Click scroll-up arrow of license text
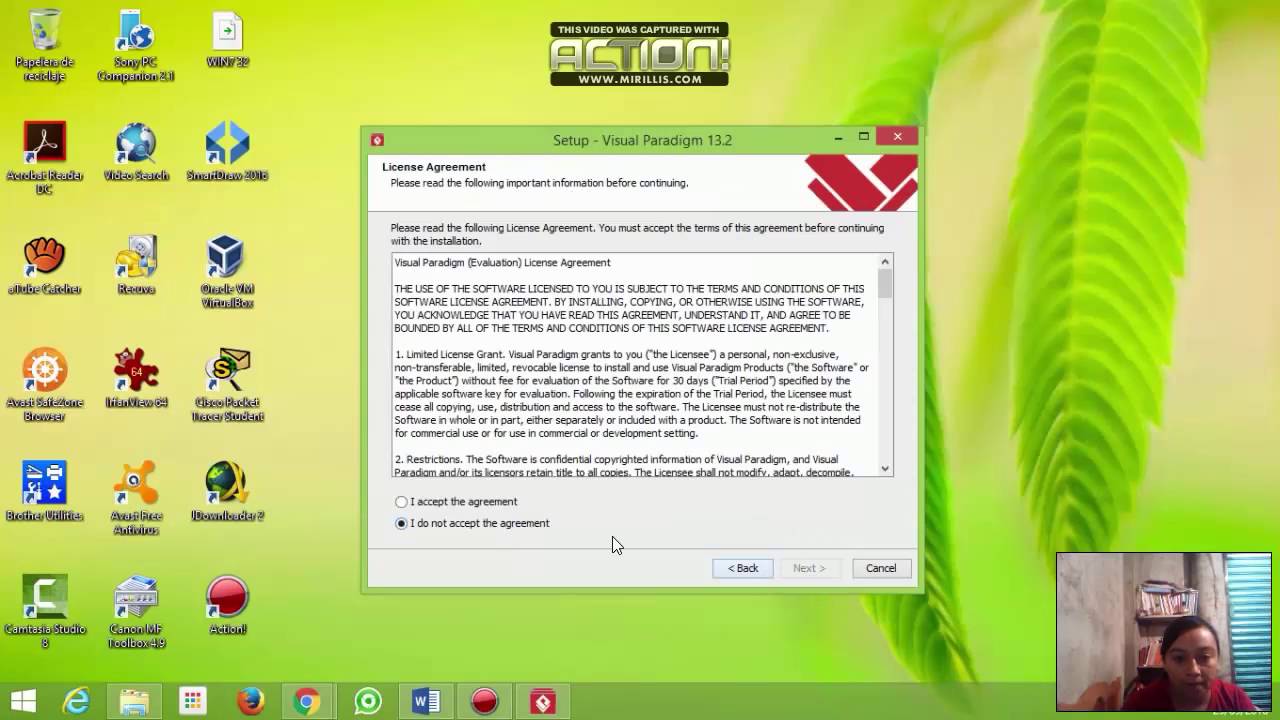This screenshot has height=720, width=1280. (885, 262)
